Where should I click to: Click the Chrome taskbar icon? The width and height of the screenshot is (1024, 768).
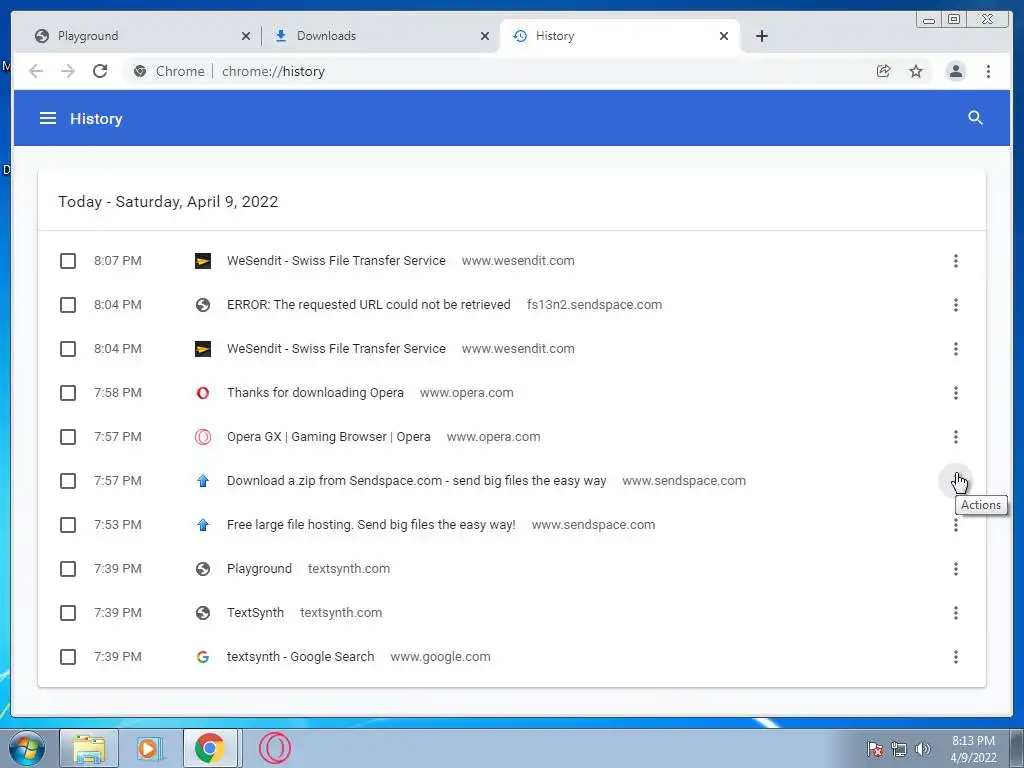point(209,748)
